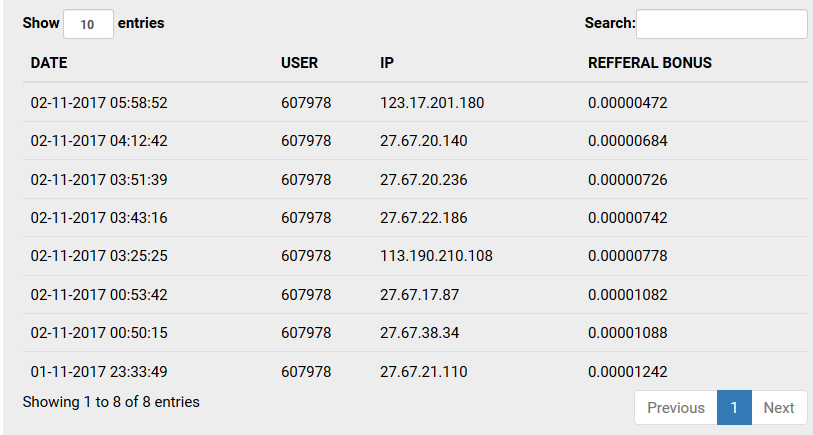813x435 pixels.
Task: Sort by REFFERAL BONUS column header
Action: pos(649,63)
